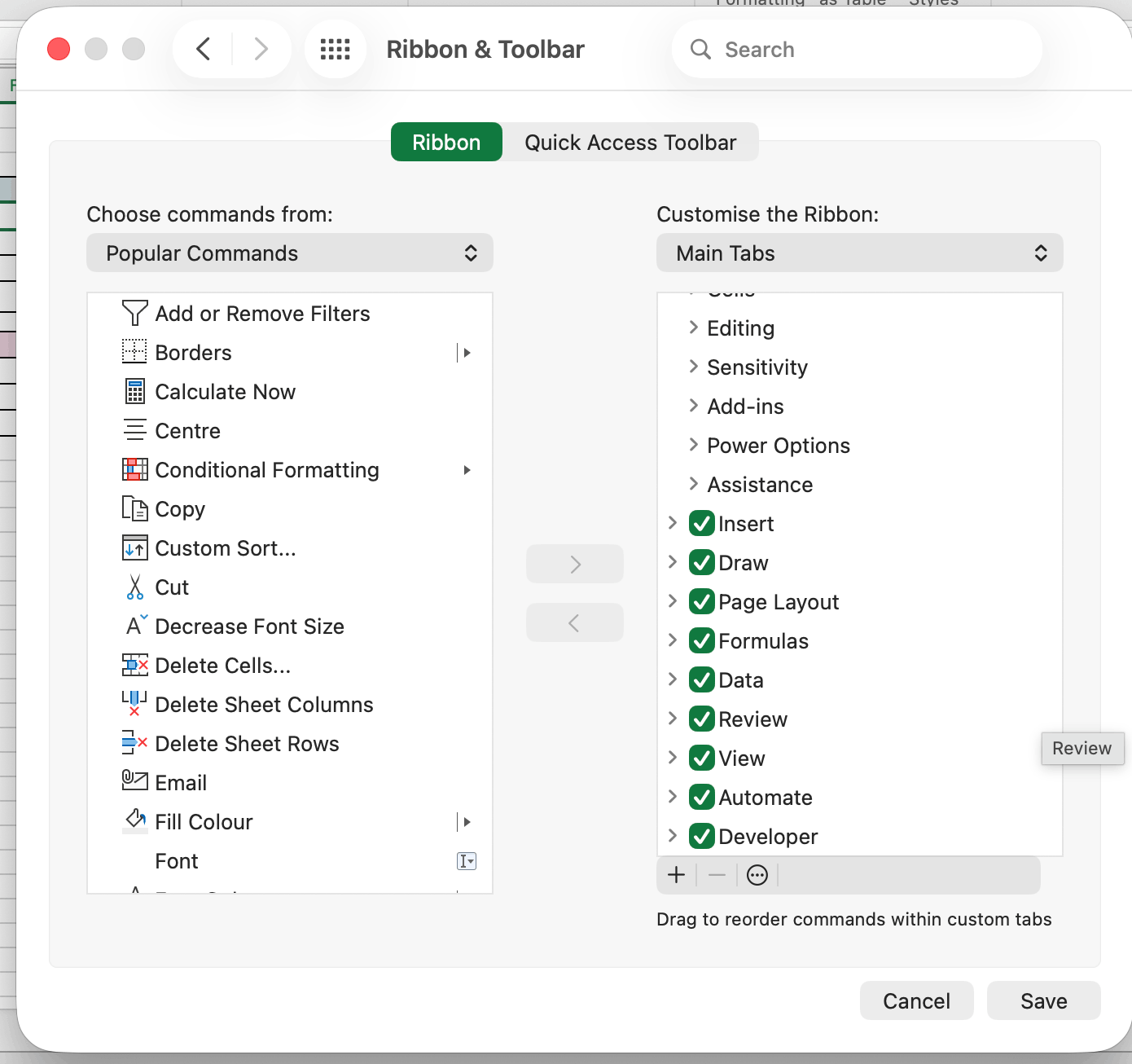Click the Conditional Formatting icon

tap(134, 469)
